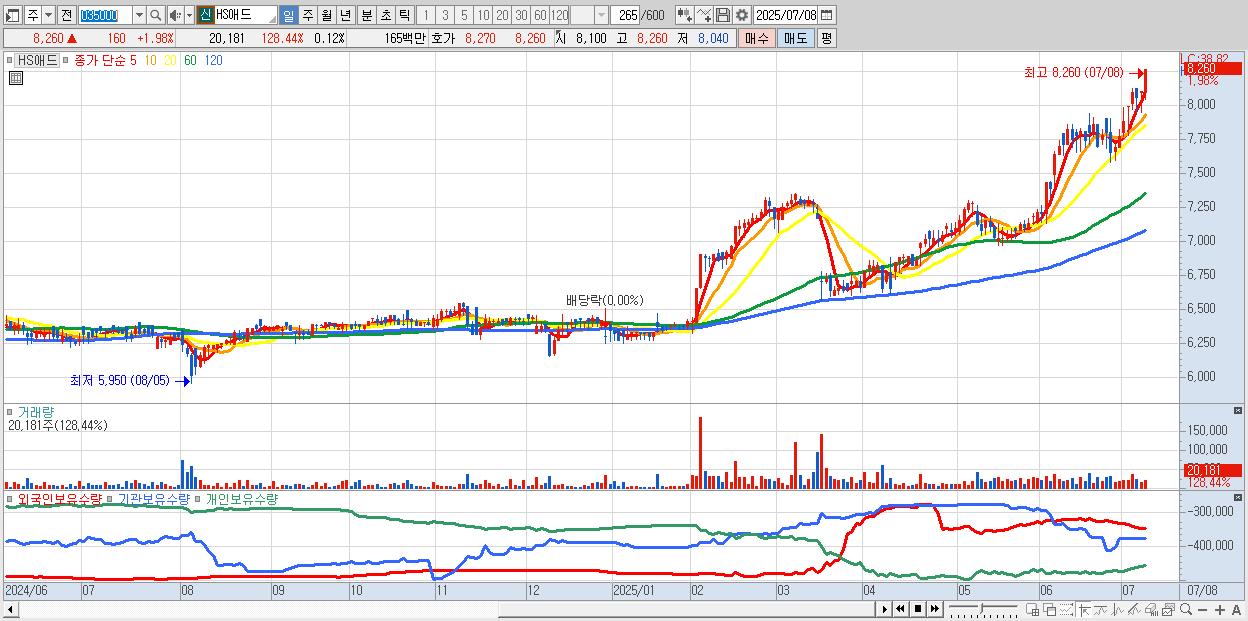Expand the stock code 035000 history dropdown
The height and width of the screenshot is (621, 1248).
[139, 15]
